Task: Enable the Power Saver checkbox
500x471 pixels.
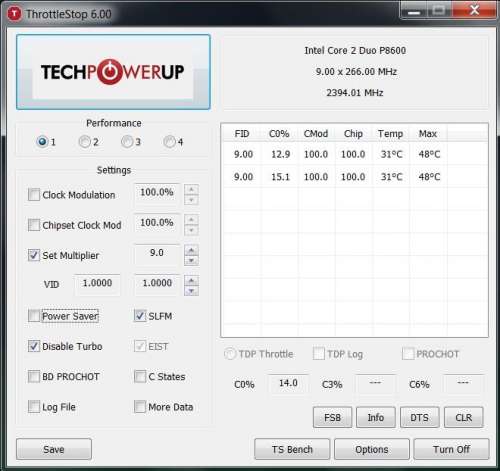Action: 34,316
